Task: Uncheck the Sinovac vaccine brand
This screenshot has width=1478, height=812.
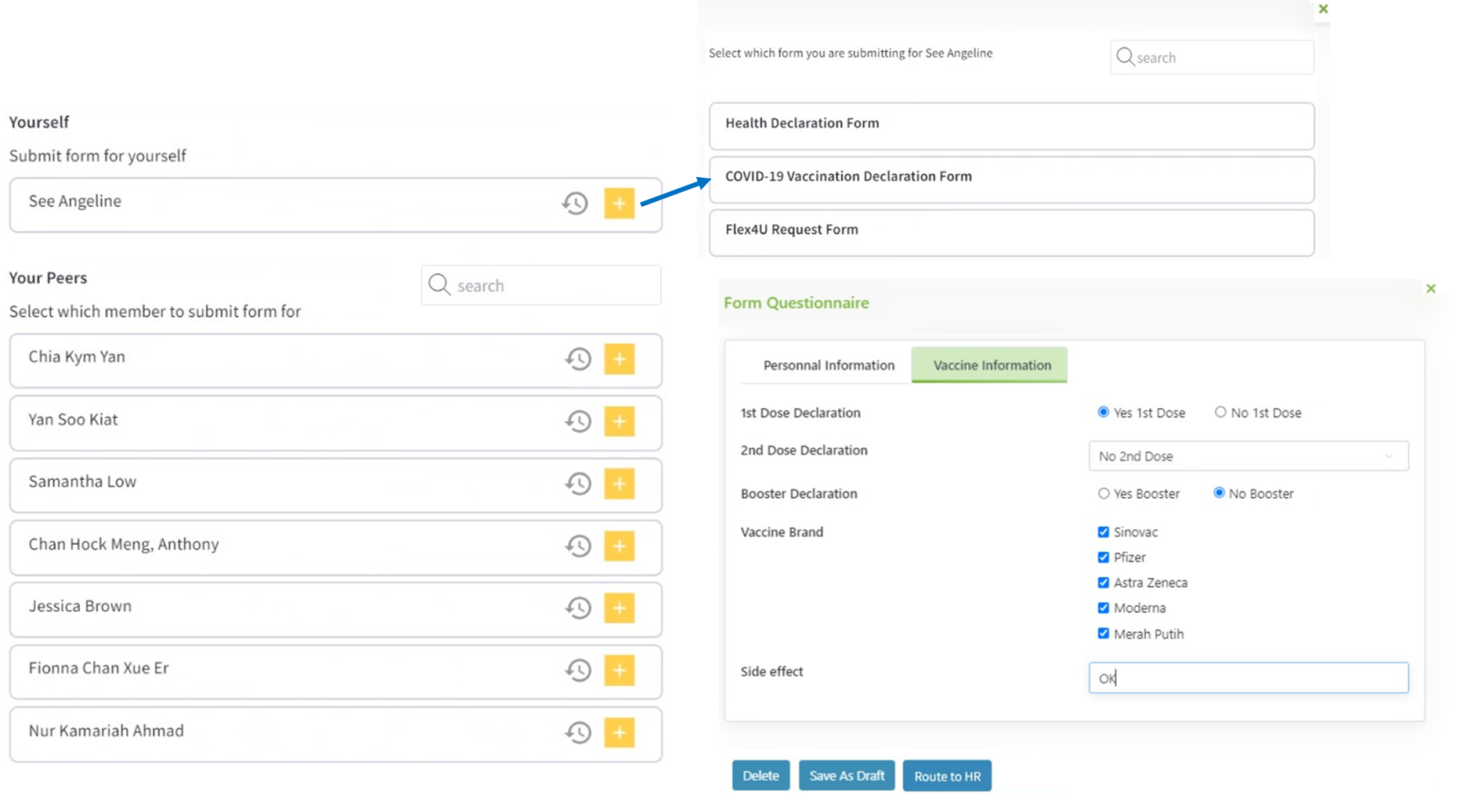Action: tap(1104, 532)
